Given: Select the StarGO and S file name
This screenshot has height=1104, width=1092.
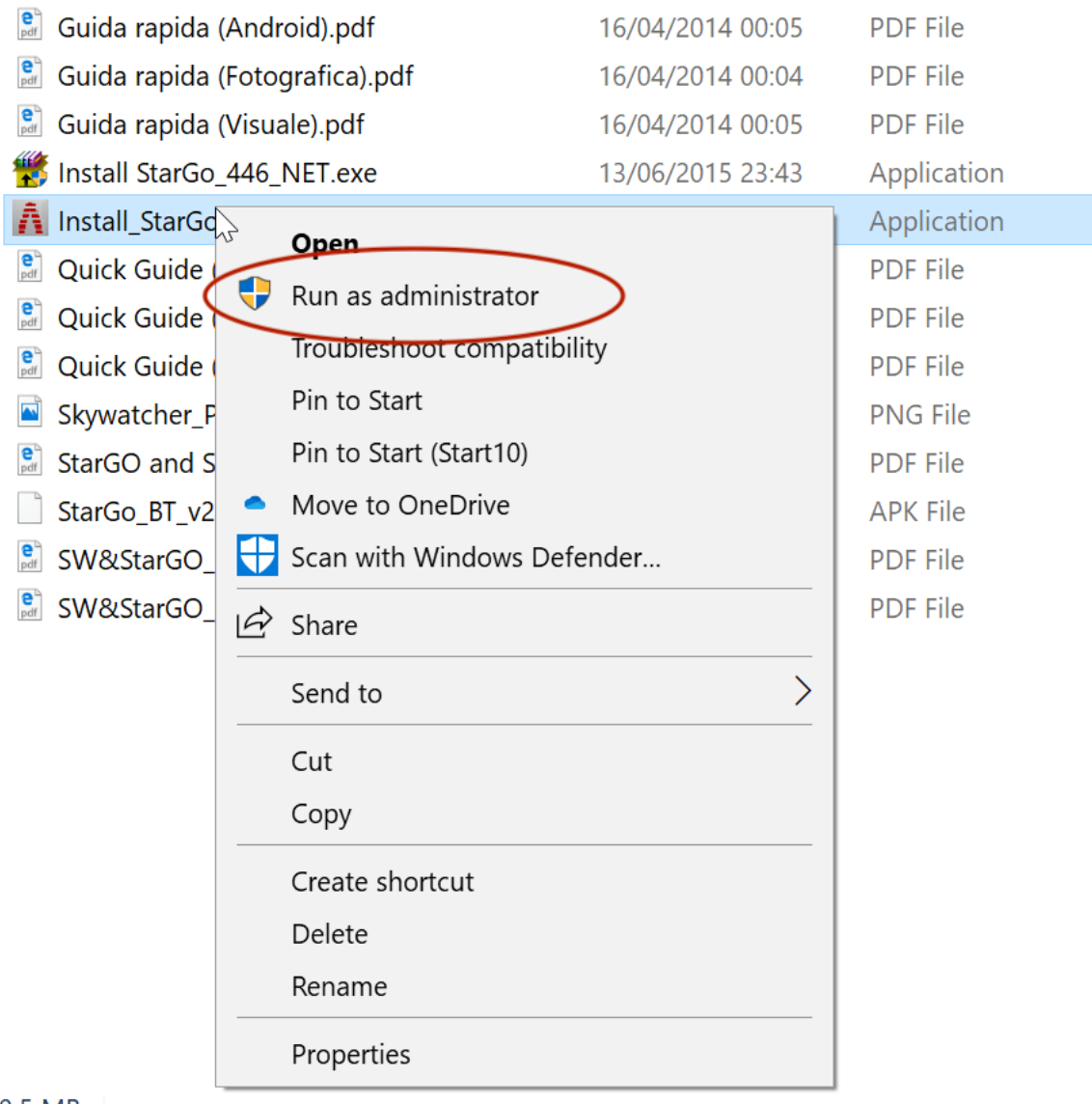Looking at the screenshot, I should [x=137, y=463].
